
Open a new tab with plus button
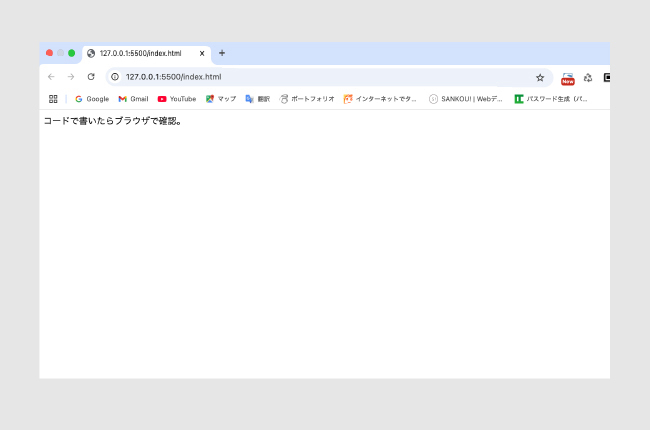222,53
